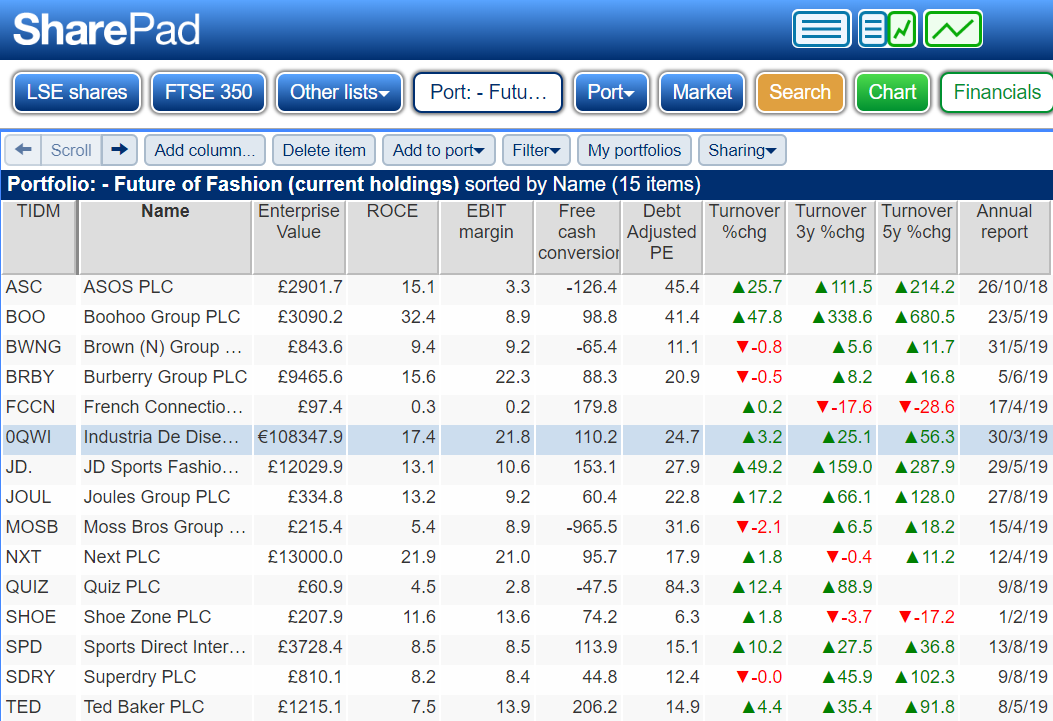Switch to list and chart split view icon
Image resolution: width=1053 pixels, height=721 pixels.
tap(887, 29)
